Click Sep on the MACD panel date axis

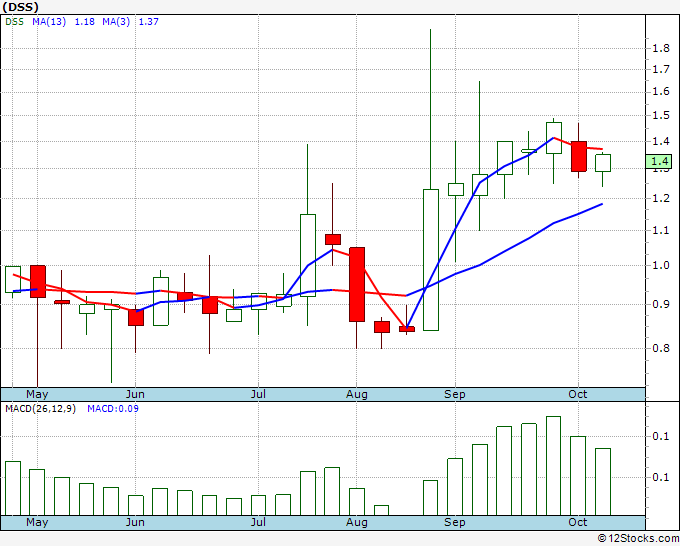tap(454, 522)
